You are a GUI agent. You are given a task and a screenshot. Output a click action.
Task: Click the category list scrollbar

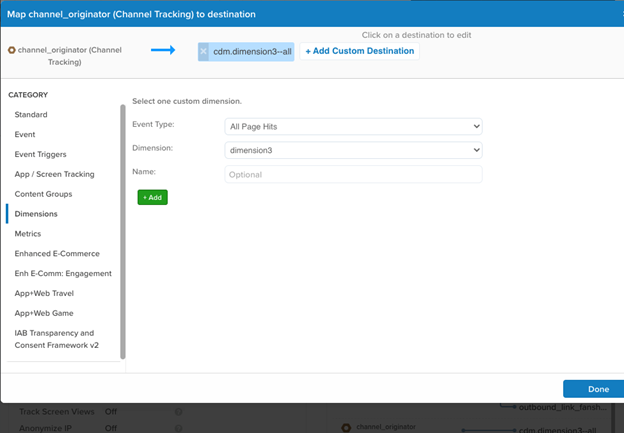[123, 230]
